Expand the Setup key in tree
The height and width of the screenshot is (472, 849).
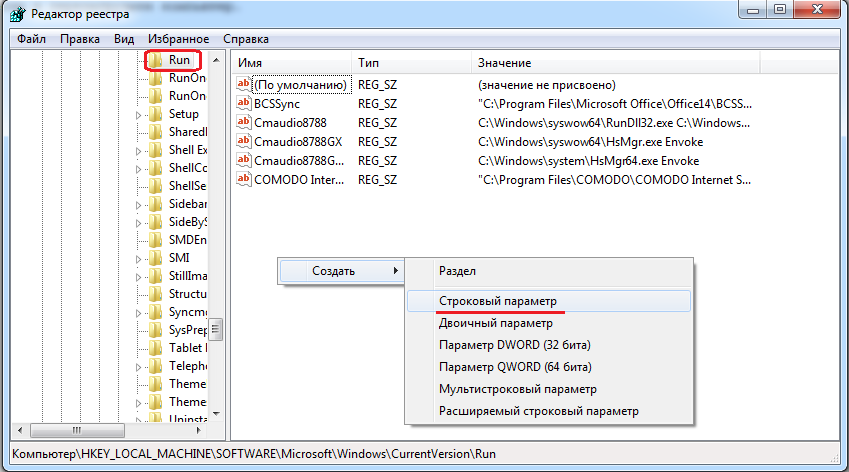click(x=139, y=114)
